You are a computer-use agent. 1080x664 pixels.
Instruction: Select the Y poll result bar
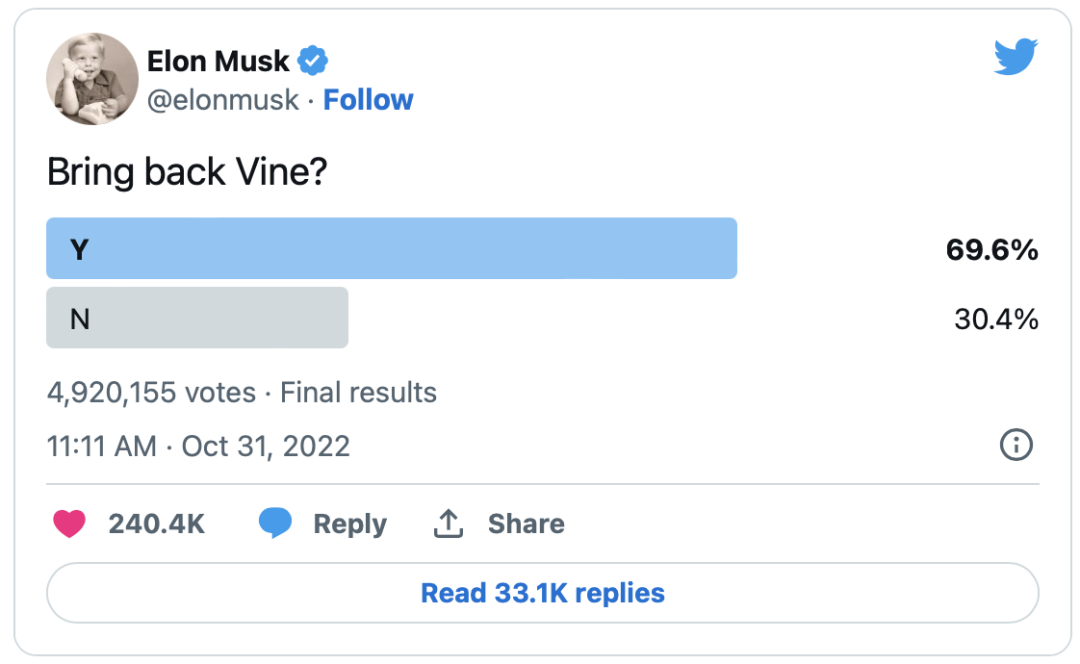point(391,249)
